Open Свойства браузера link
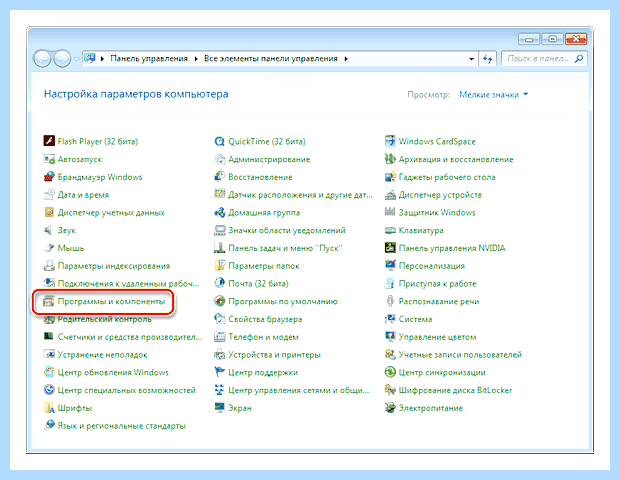Screen dimensions: 620x480 point(265,319)
